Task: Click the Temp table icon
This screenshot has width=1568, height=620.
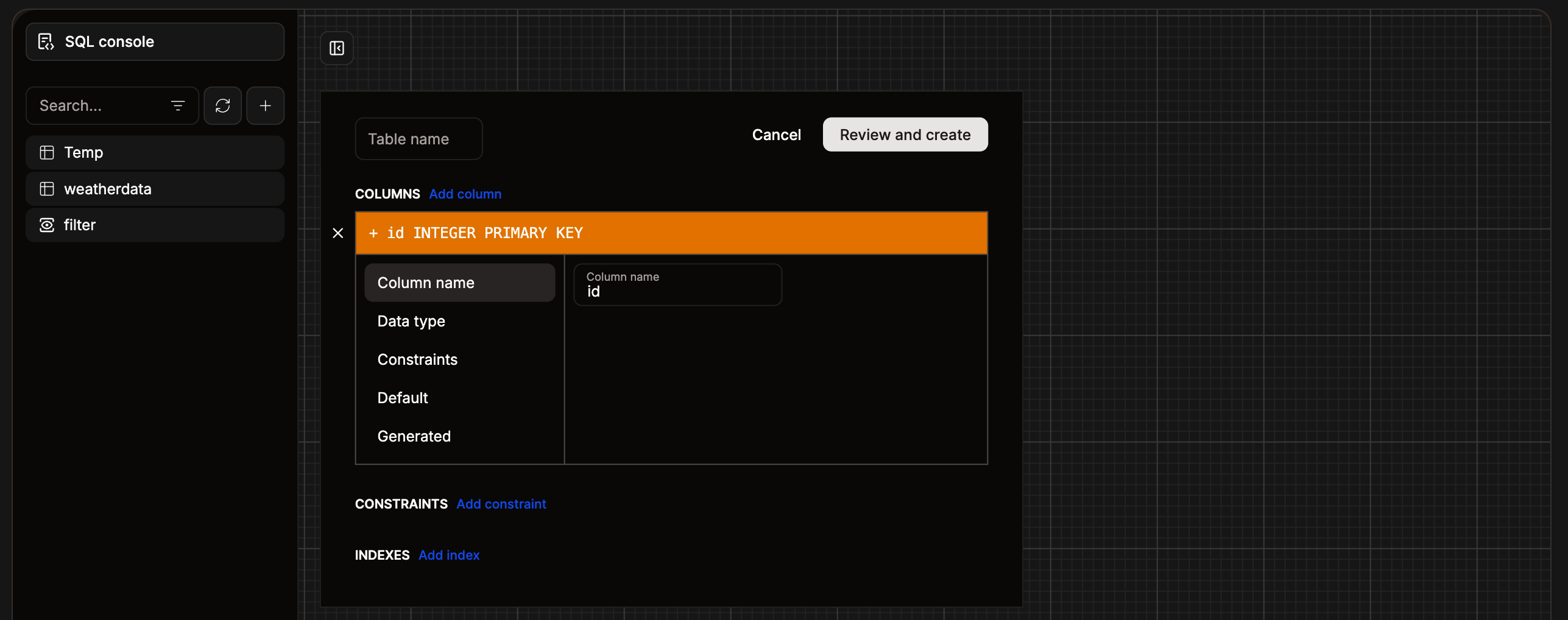Action: [x=47, y=152]
